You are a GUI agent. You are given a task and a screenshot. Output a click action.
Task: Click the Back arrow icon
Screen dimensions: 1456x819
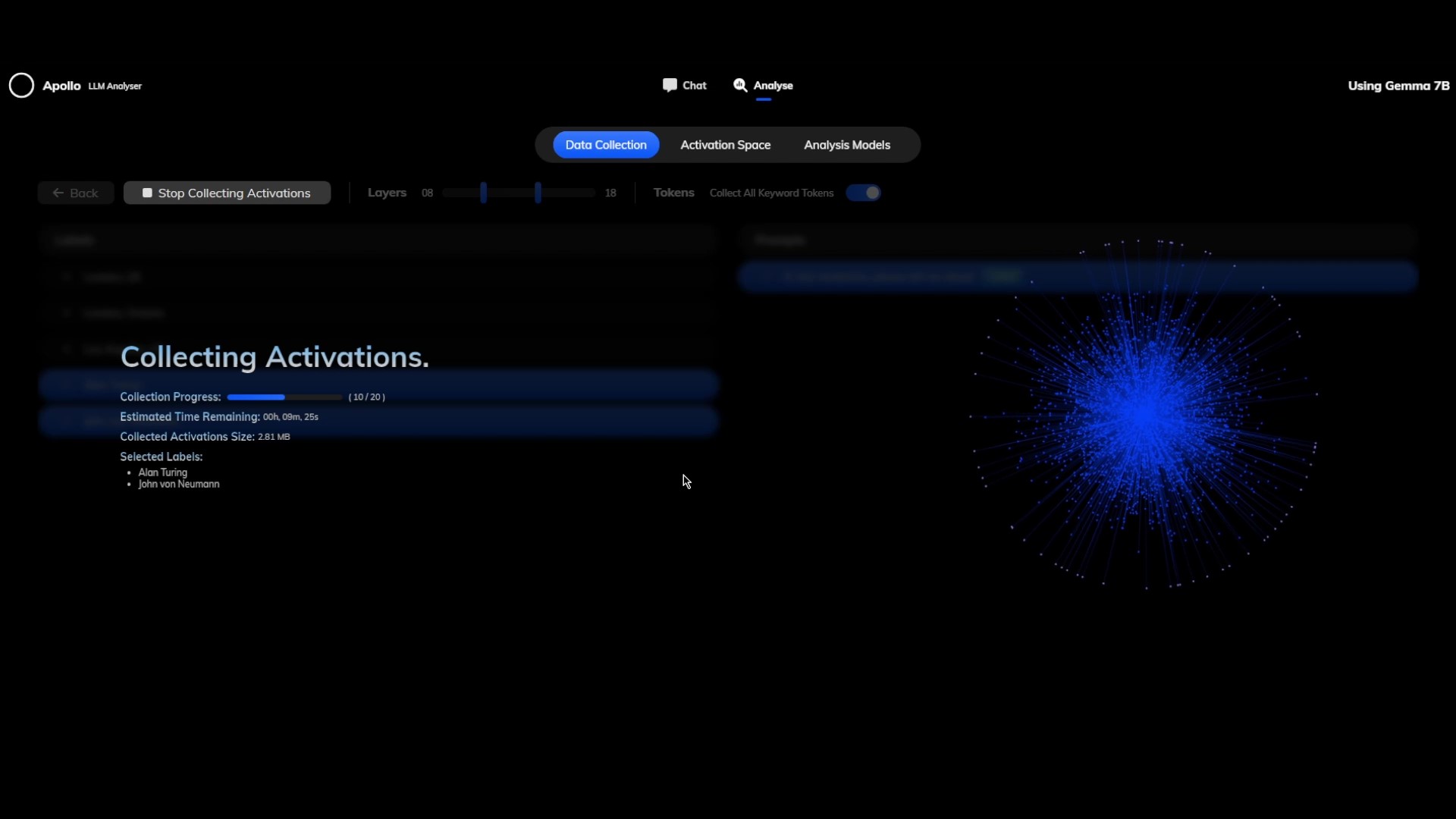pyautogui.click(x=58, y=193)
